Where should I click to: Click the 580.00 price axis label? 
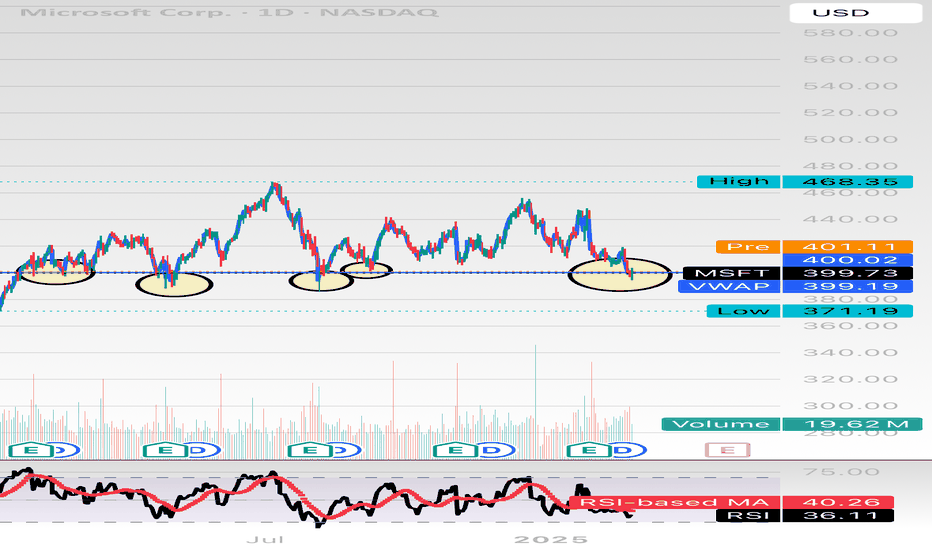[851, 33]
